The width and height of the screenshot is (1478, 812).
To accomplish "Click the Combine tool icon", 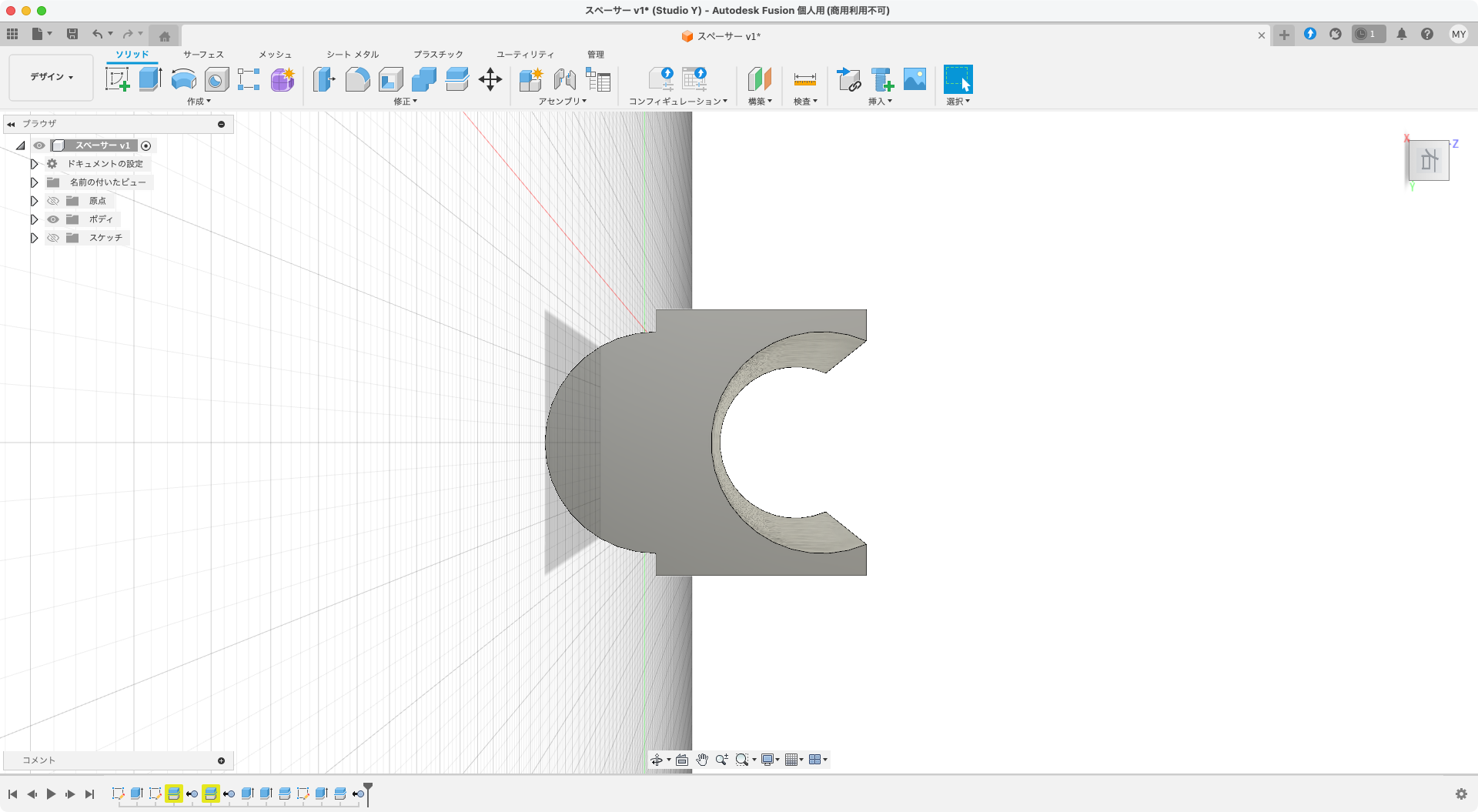I will 423,79.
